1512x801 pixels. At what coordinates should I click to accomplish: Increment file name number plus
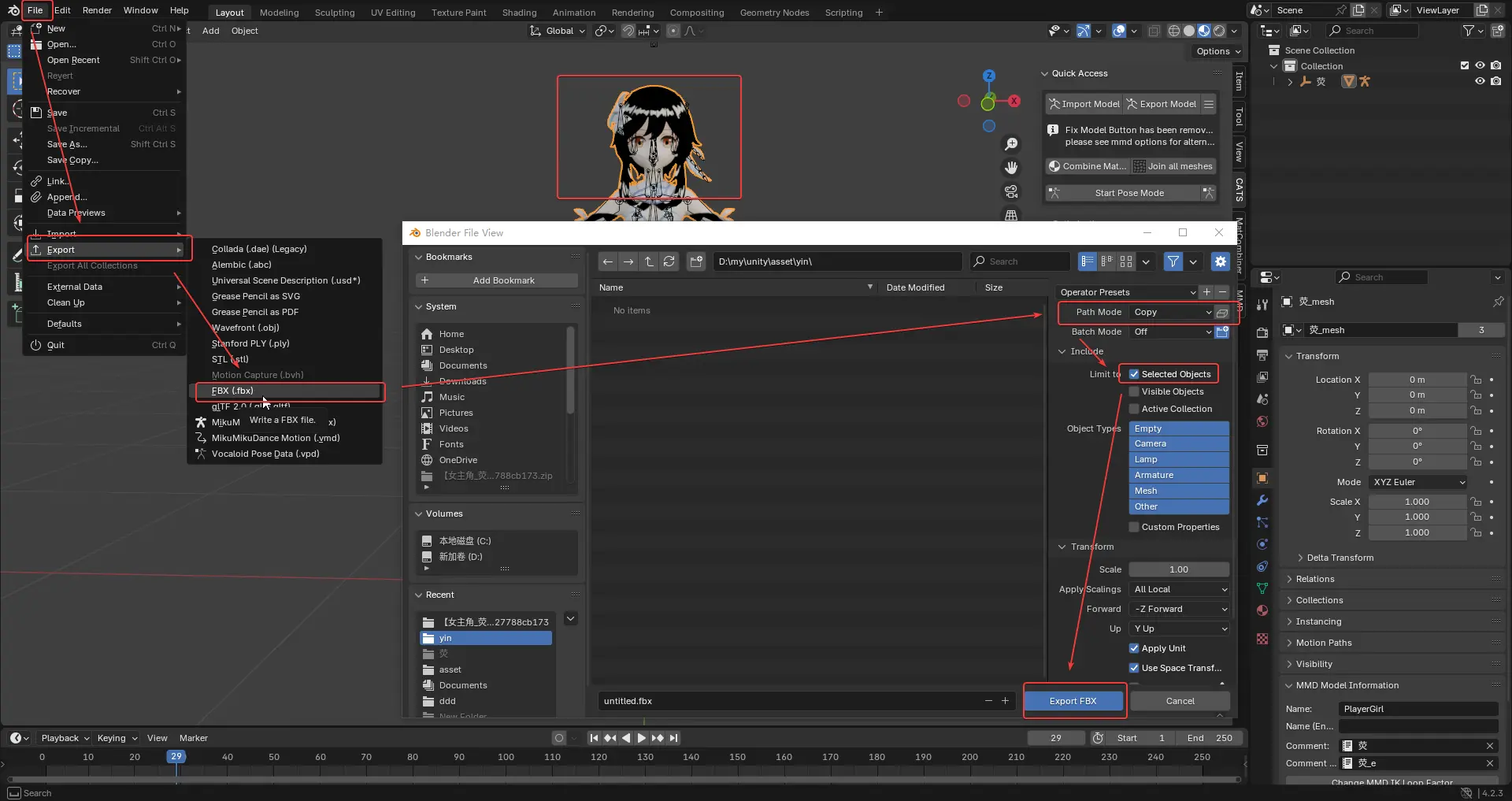[x=1005, y=701]
